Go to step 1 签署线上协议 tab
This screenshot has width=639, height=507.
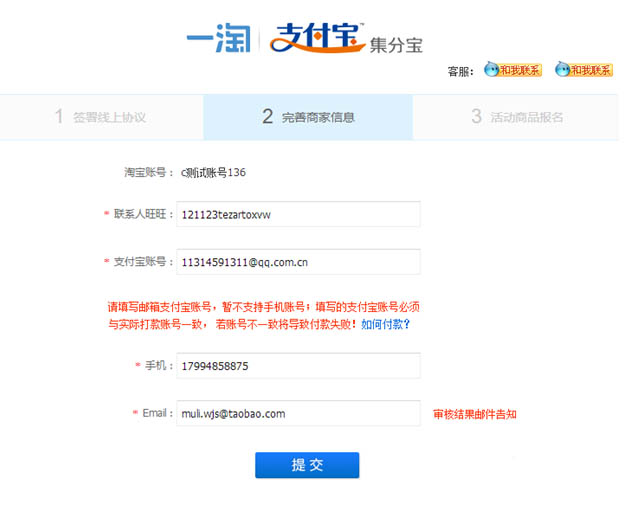[101, 117]
